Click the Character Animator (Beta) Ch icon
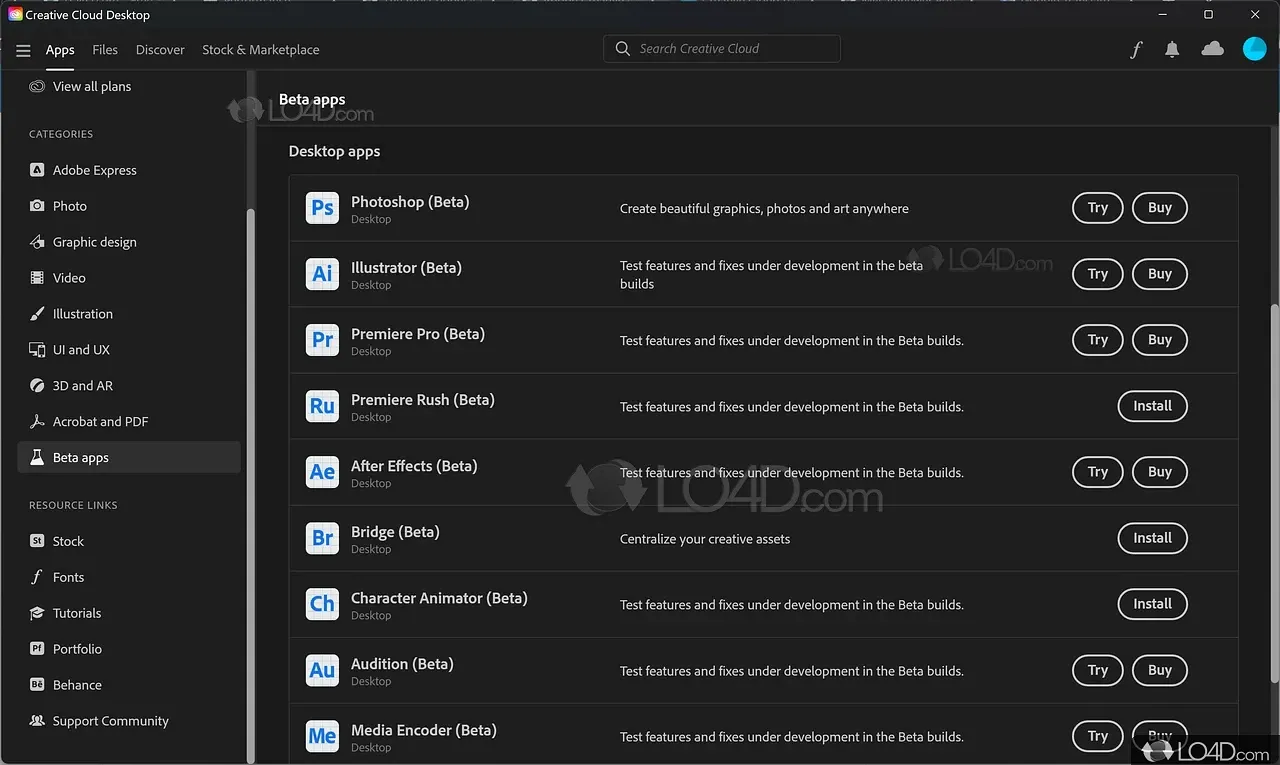1280x765 pixels. click(322, 604)
